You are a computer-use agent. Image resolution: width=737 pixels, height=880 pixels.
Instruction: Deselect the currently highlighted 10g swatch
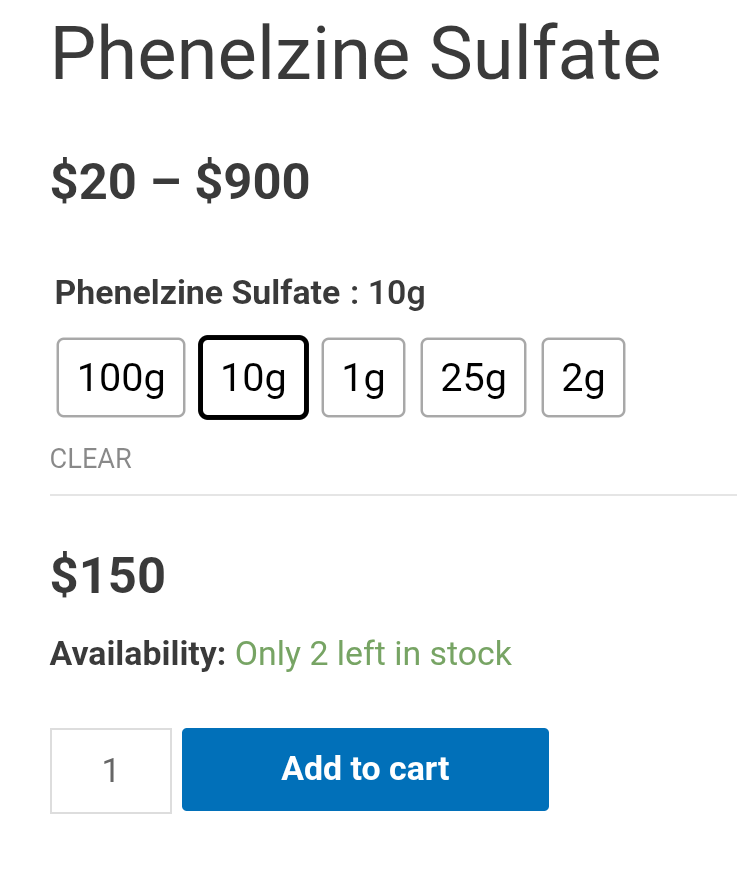pyautogui.click(x=253, y=378)
